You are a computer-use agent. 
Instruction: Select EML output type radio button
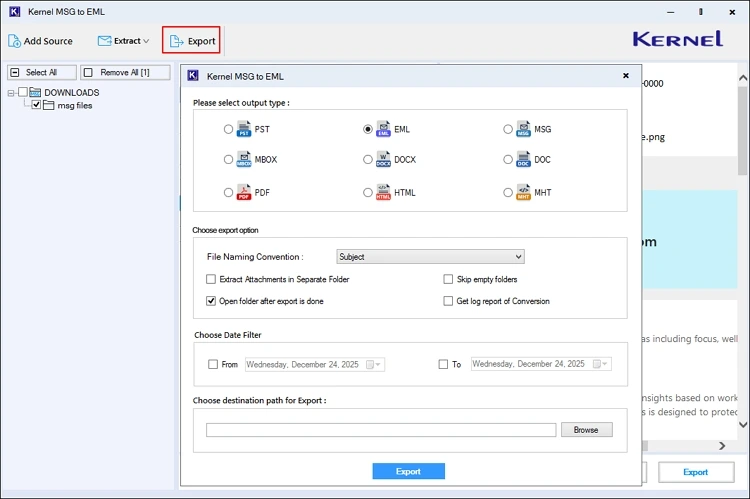[368, 129]
